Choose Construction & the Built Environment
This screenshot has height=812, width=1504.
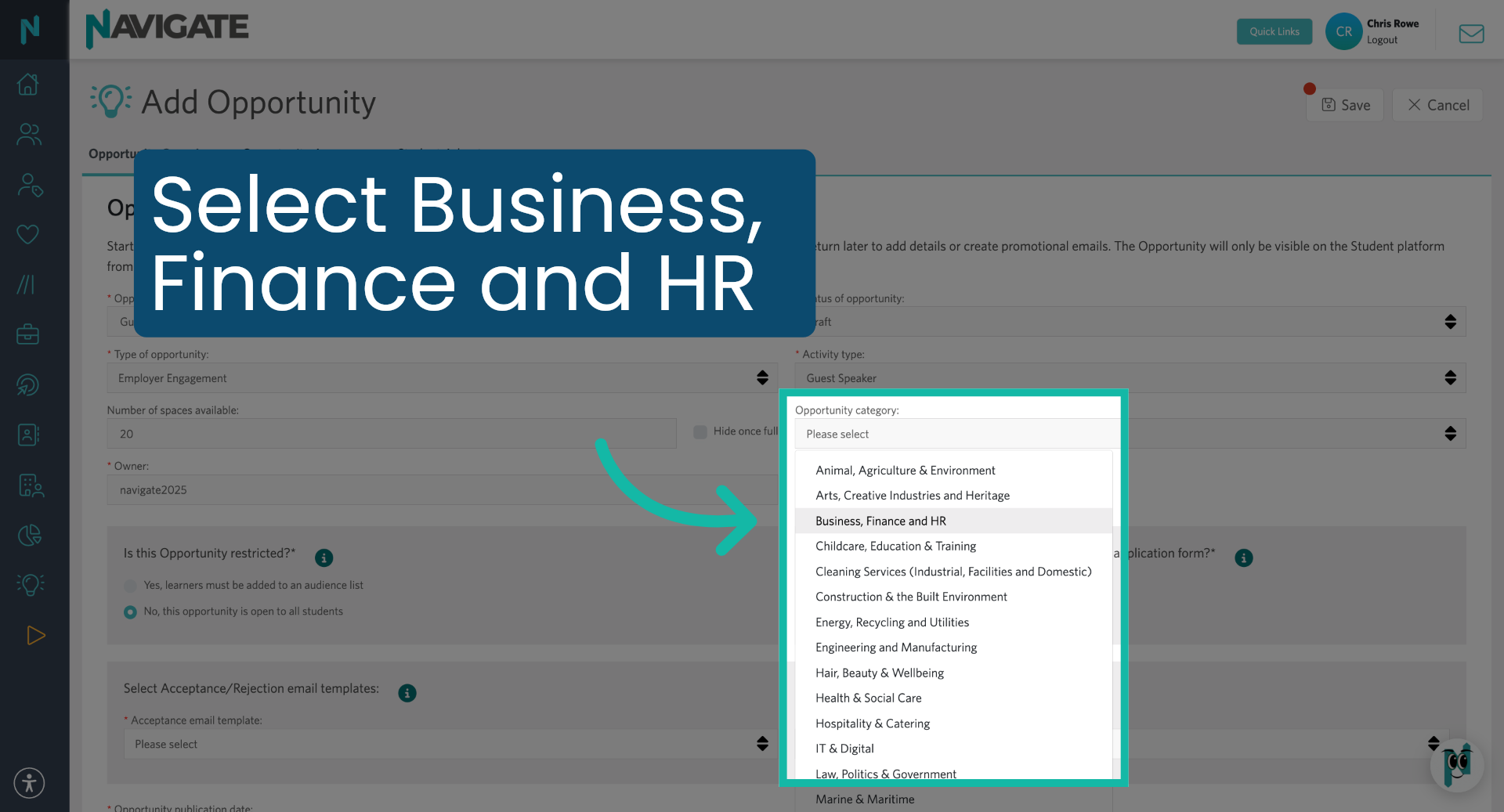(x=953, y=597)
